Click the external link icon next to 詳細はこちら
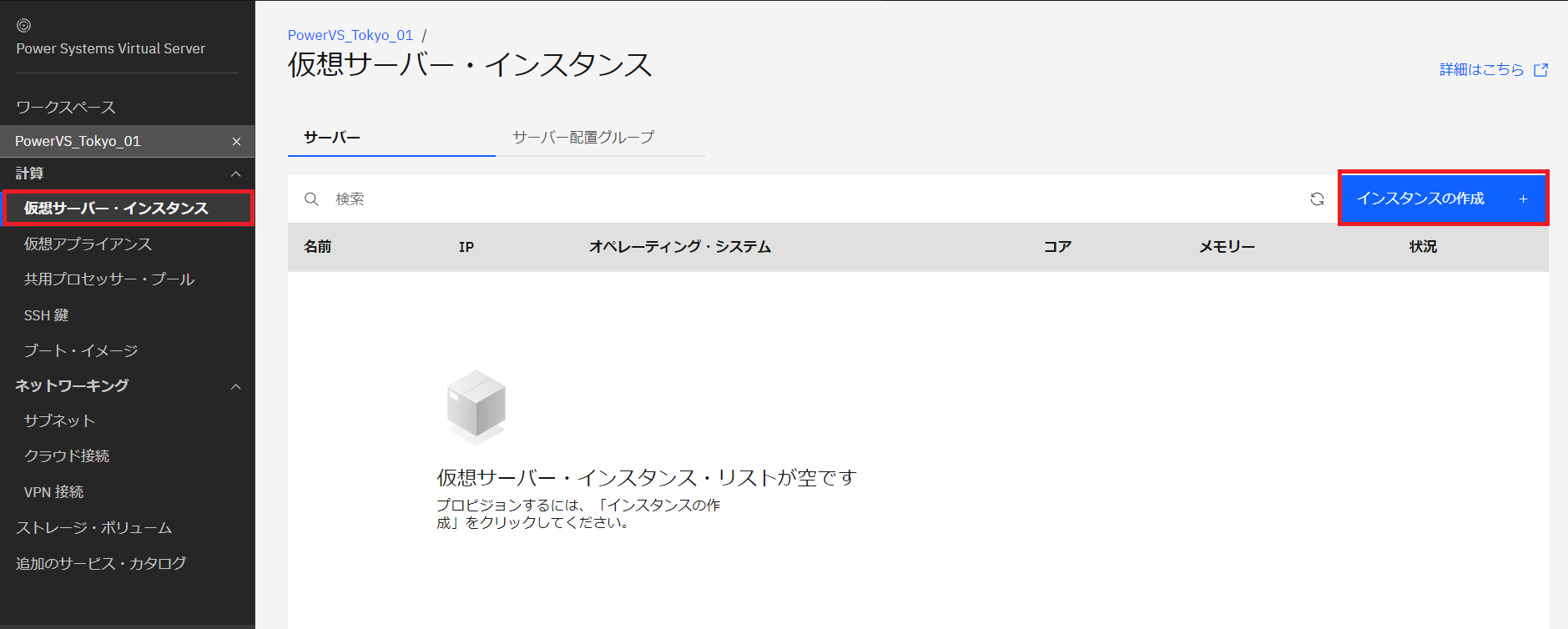This screenshot has width=1568, height=629. click(1540, 70)
